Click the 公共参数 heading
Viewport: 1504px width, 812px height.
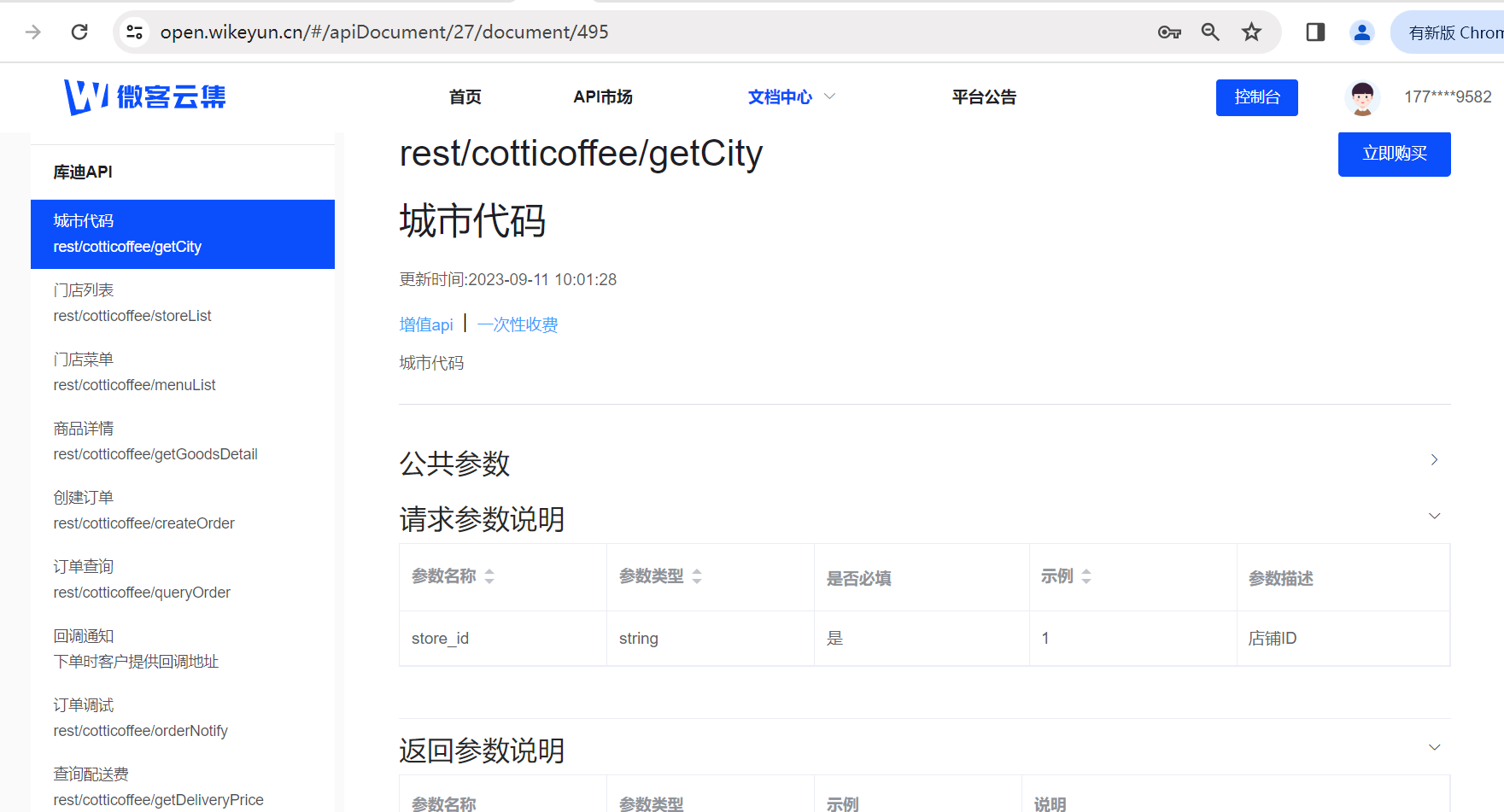pyautogui.click(x=454, y=464)
